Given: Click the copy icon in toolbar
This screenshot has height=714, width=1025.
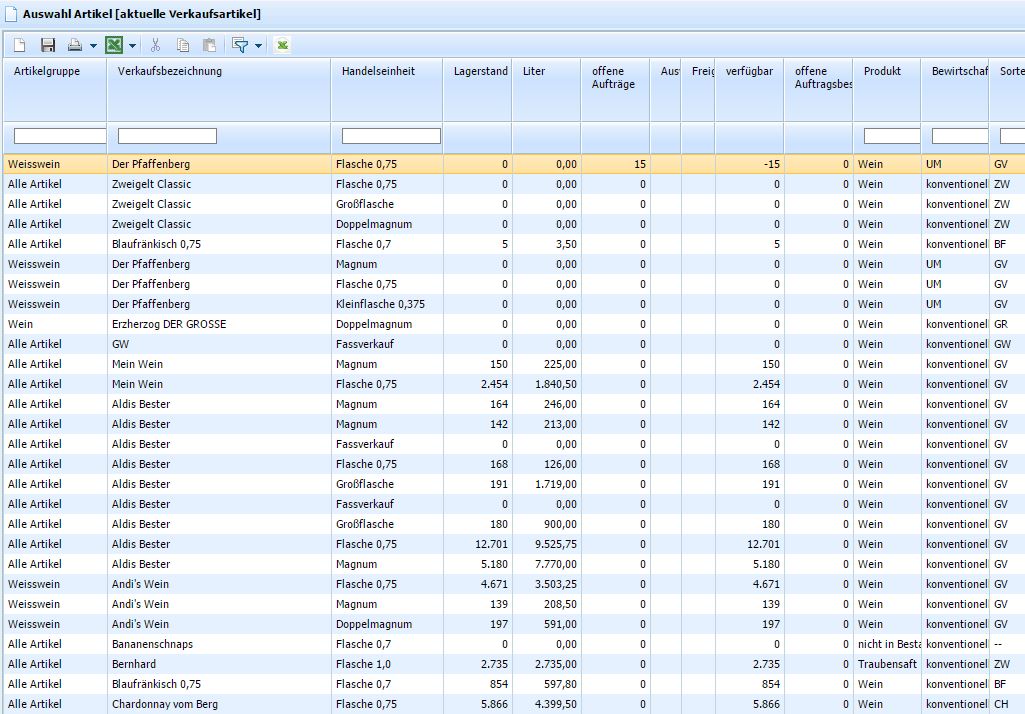Looking at the screenshot, I should pyautogui.click(x=183, y=45).
